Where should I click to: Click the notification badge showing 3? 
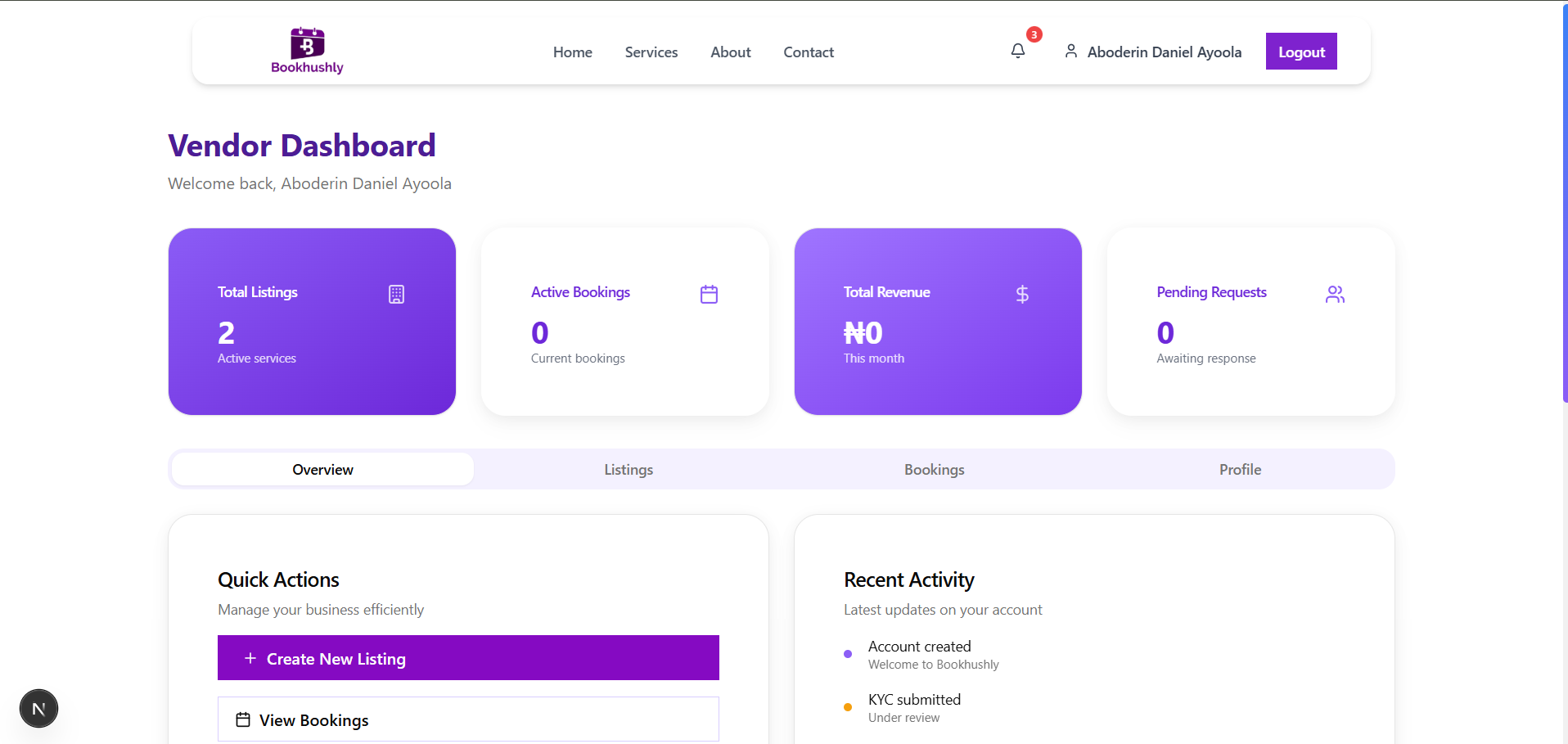click(1034, 34)
